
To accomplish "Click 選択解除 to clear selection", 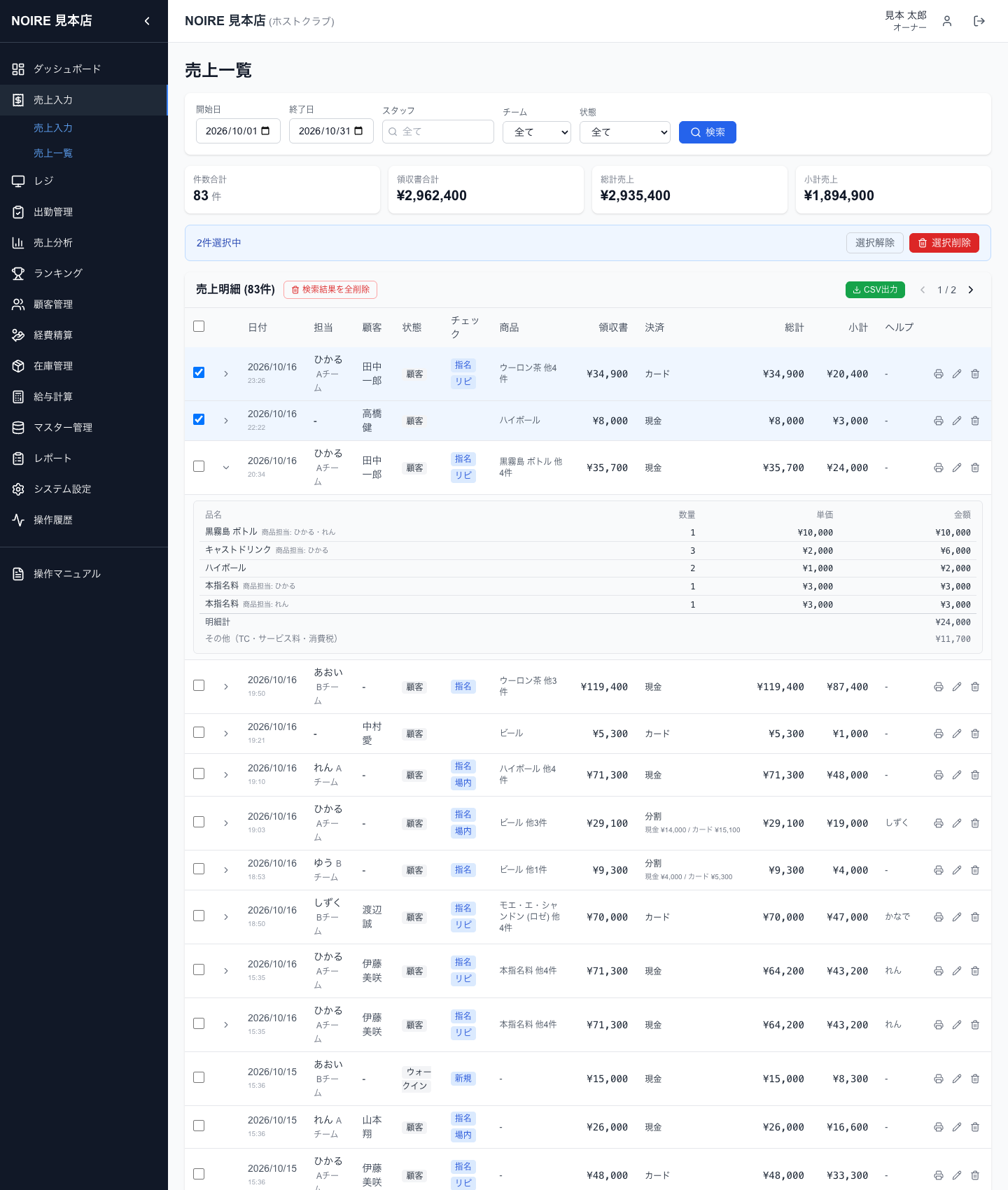I will [x=875, y=243].
